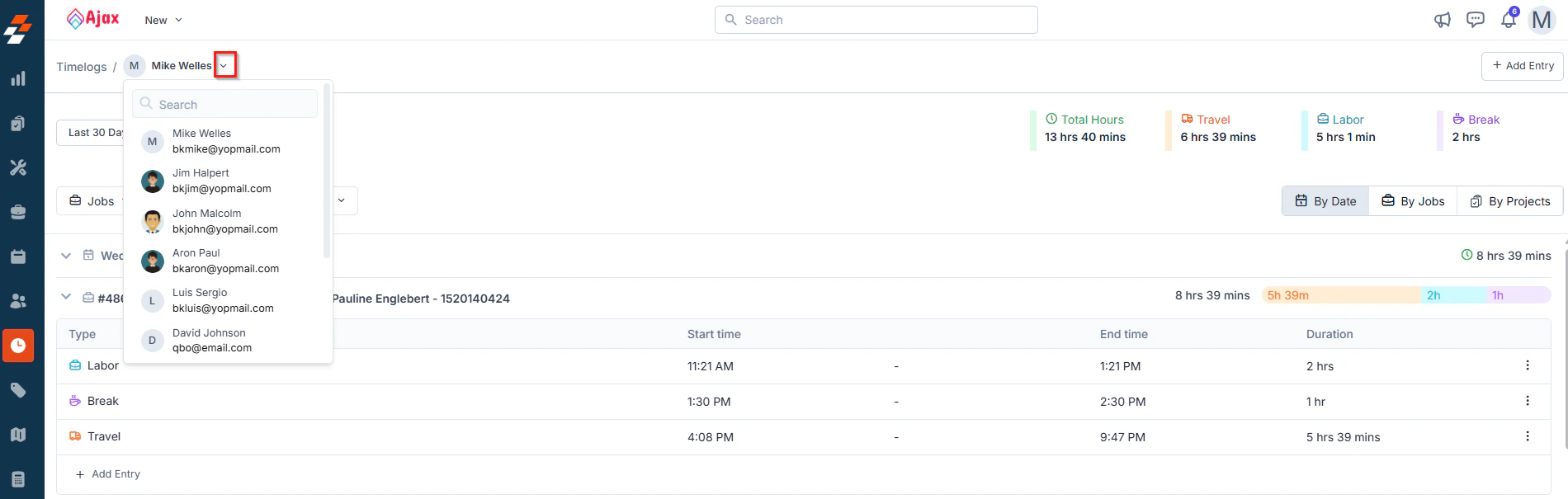
Task: Click the user dropdown list scrollbar
Action: click(327, 170)
